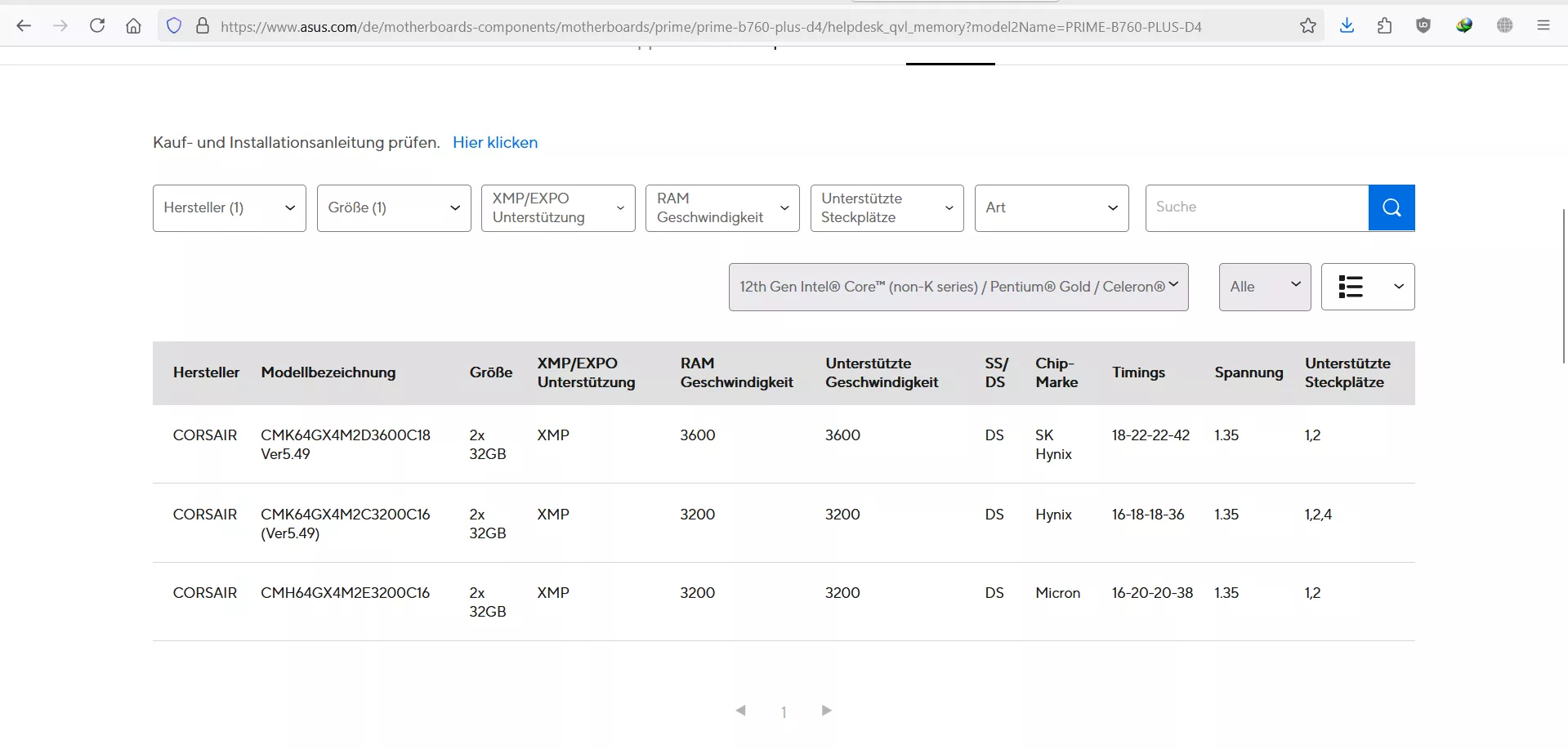Click timings value 16-20-20-38
The image size is (1568, 749).
(x=1152, y=593)
